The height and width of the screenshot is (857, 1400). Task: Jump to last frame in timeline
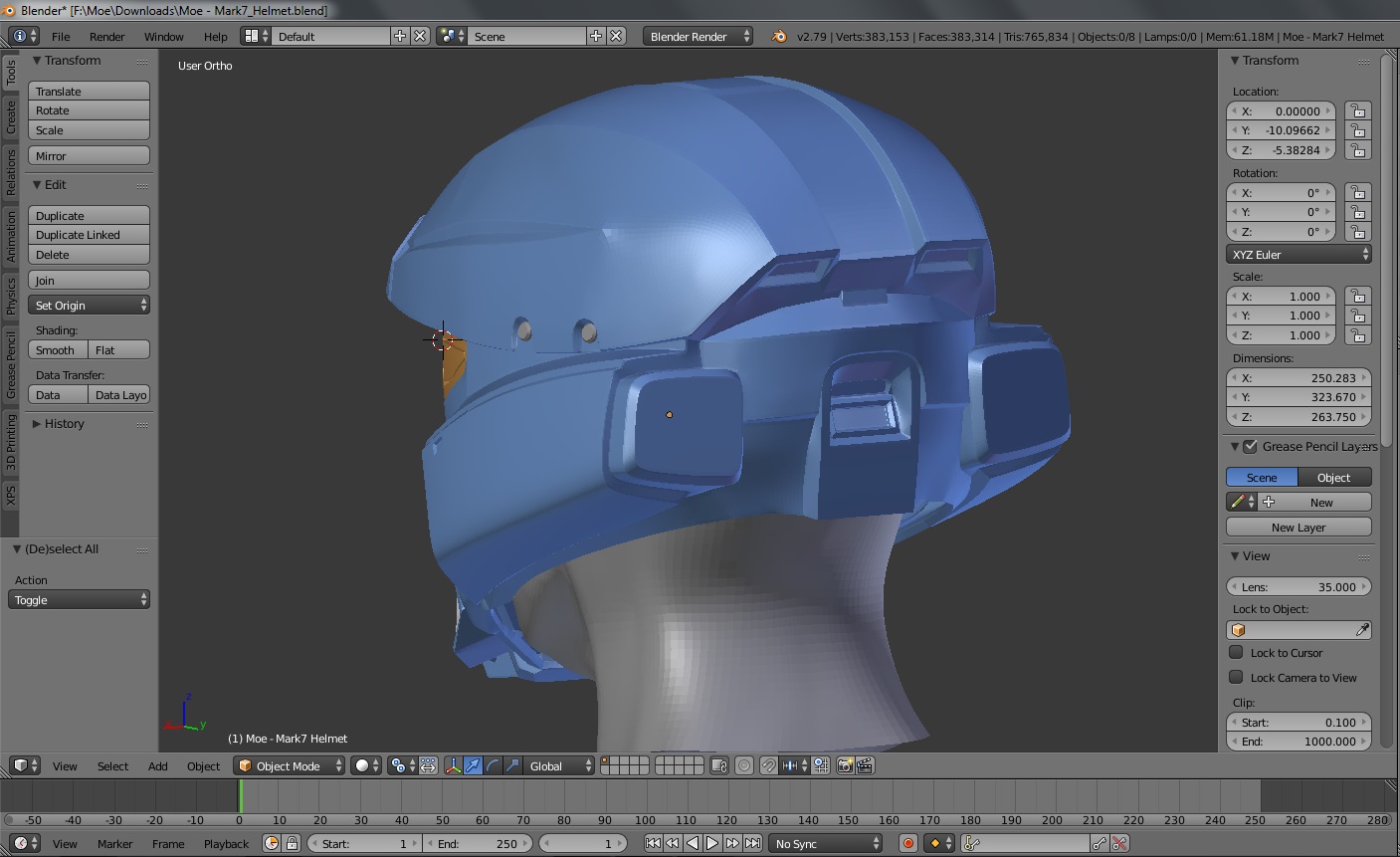click(x=752, y=843)
